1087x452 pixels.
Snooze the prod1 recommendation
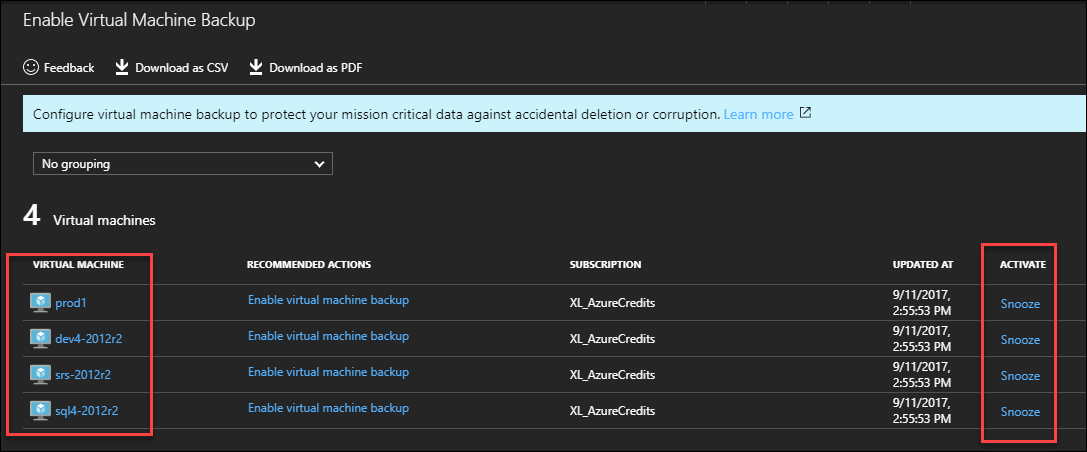point(1020,304)
